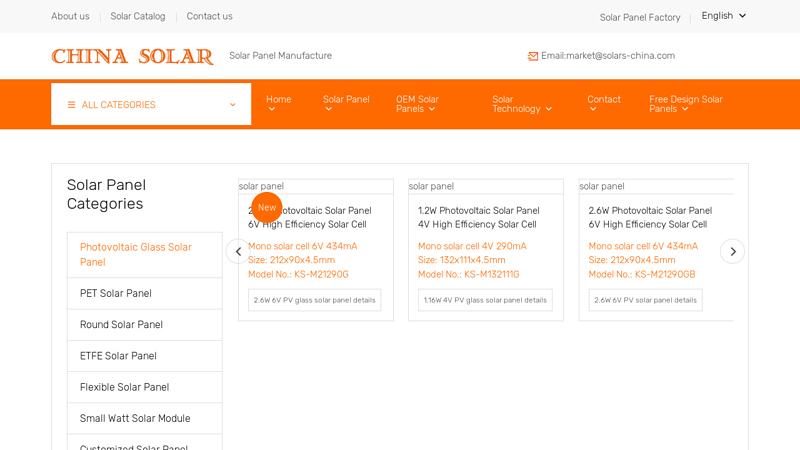Go to the About us page

(x=70, y=16)
